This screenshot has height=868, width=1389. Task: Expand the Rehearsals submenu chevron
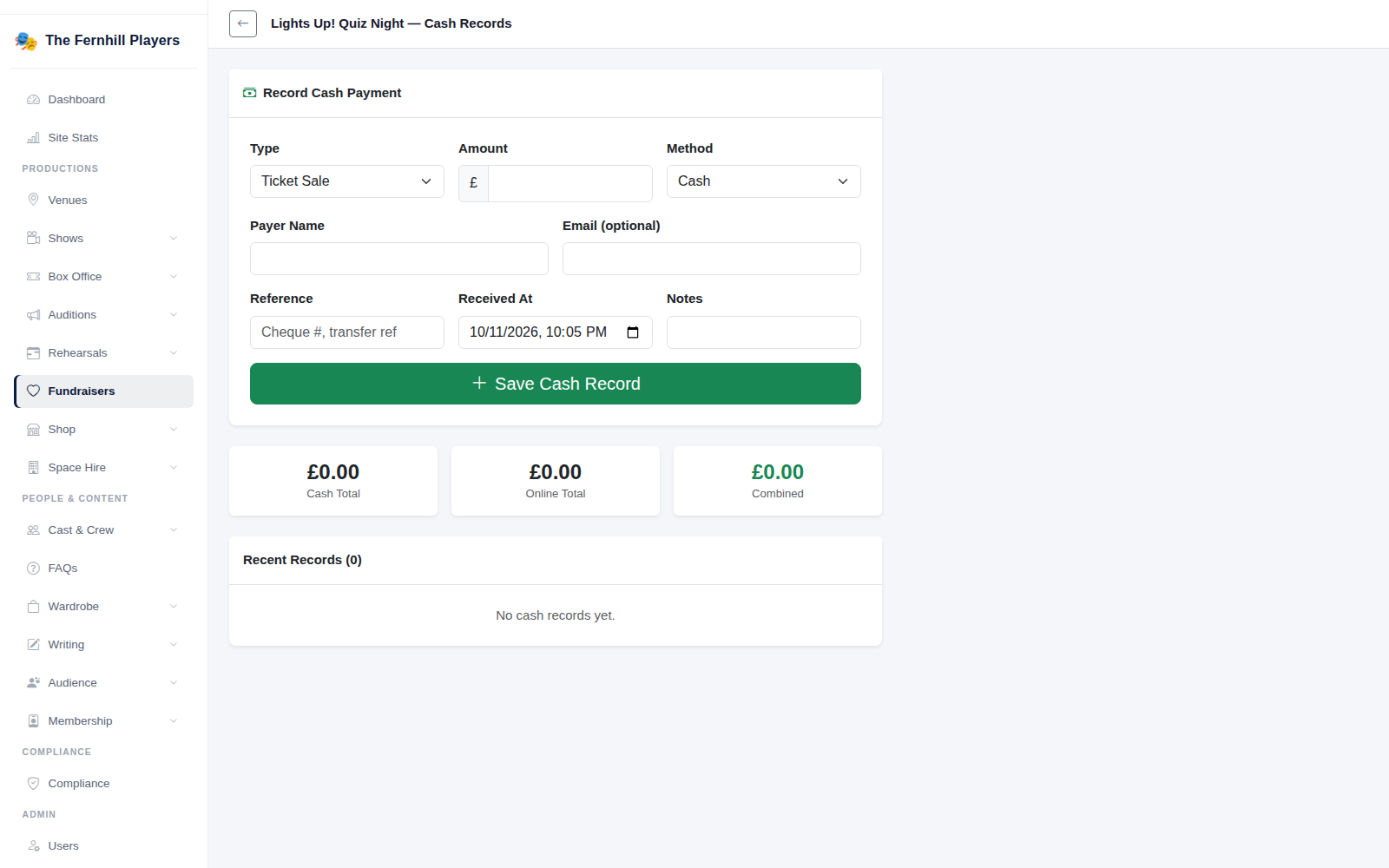(174, 353)
